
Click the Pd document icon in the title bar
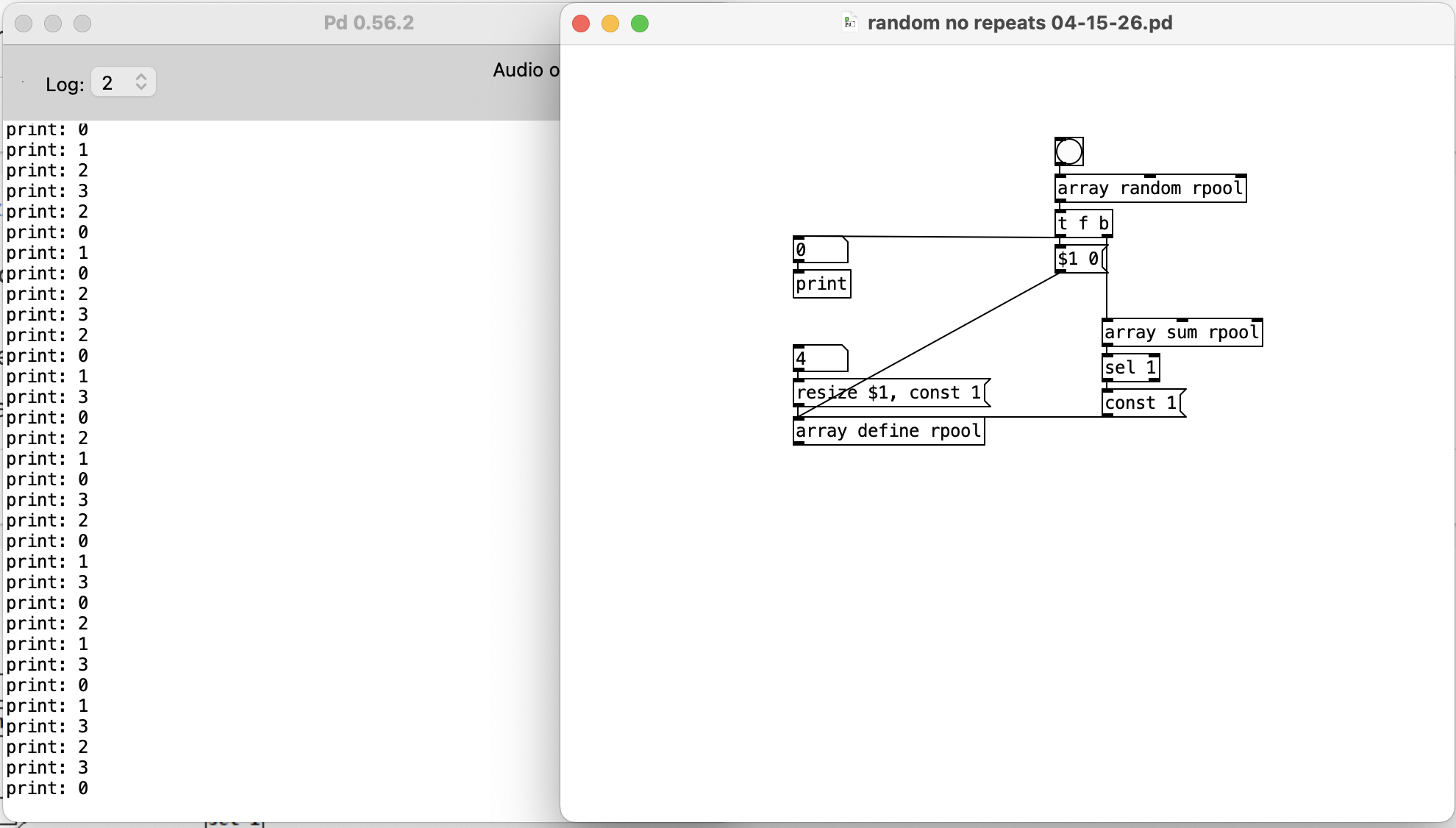pyautogui.click(x=849, y=23)
